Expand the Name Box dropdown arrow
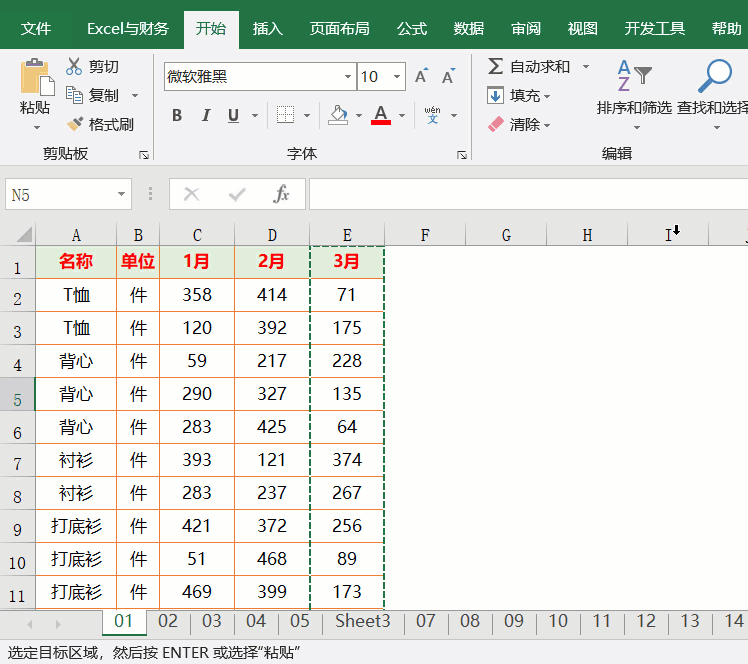The width and height of the screenshot is (748, 664). 121,195
